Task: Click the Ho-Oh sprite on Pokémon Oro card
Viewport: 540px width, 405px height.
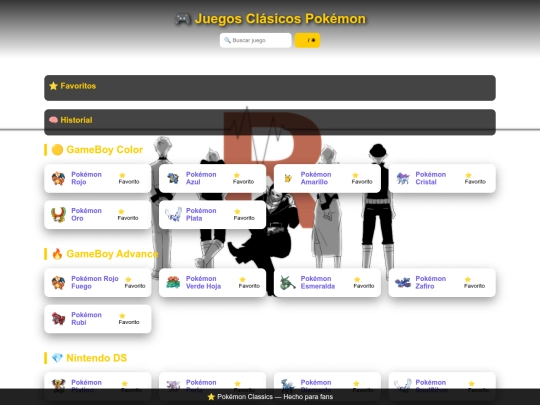Action: tap(58, 215)
